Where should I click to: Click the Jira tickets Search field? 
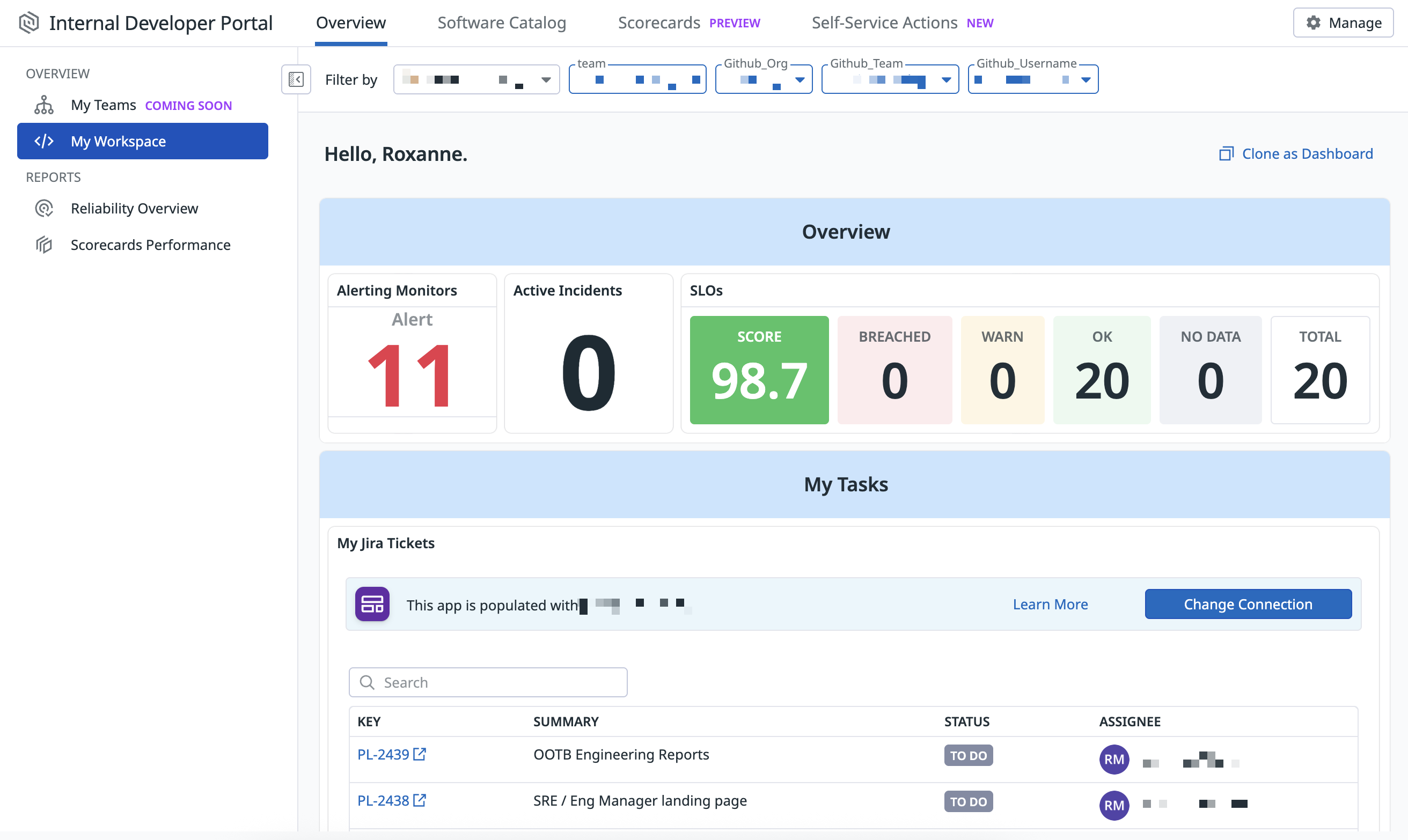487,682
